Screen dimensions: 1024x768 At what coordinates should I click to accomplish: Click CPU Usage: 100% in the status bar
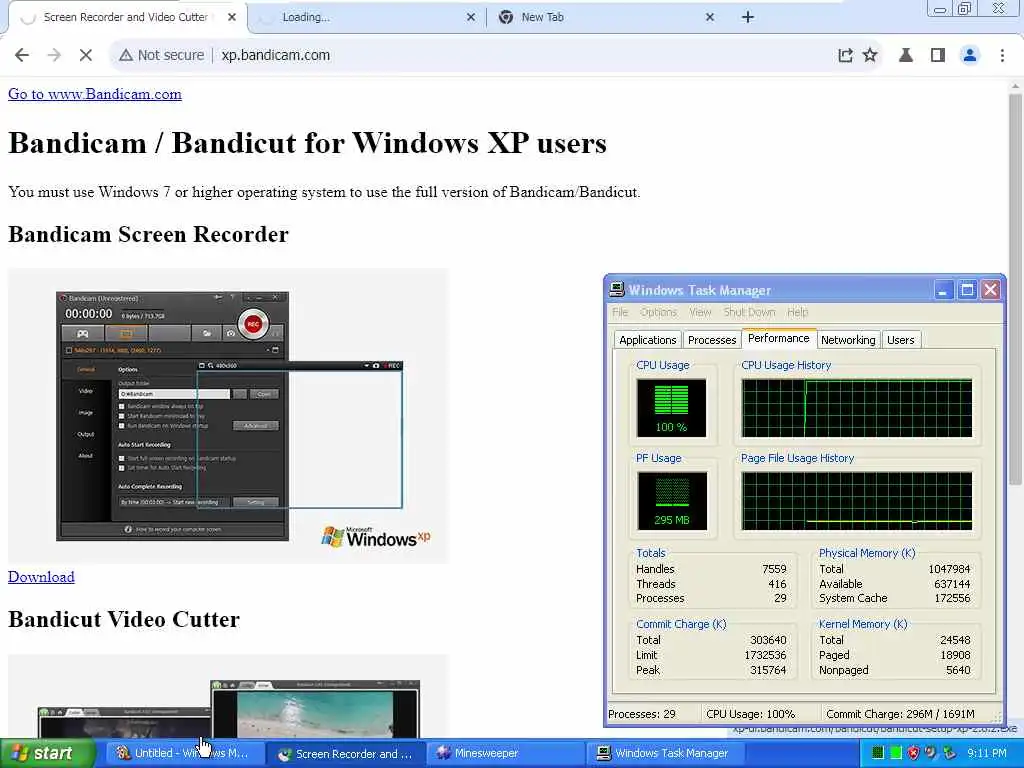pos(750,714)
